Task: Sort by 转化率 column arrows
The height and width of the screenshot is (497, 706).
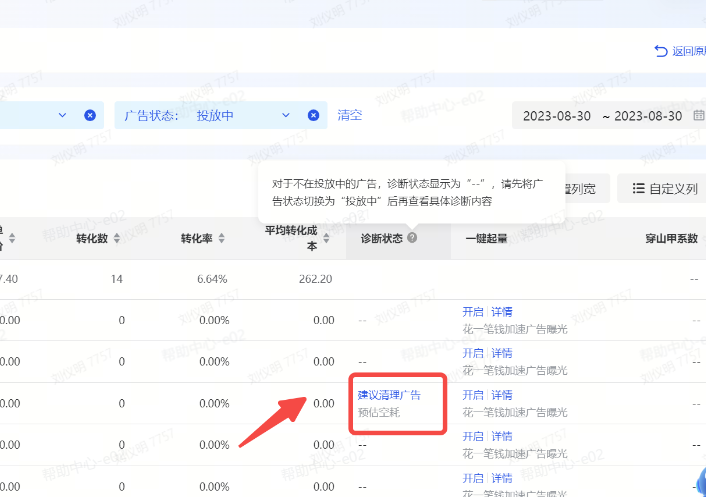Action: click(x=222, y=239)
